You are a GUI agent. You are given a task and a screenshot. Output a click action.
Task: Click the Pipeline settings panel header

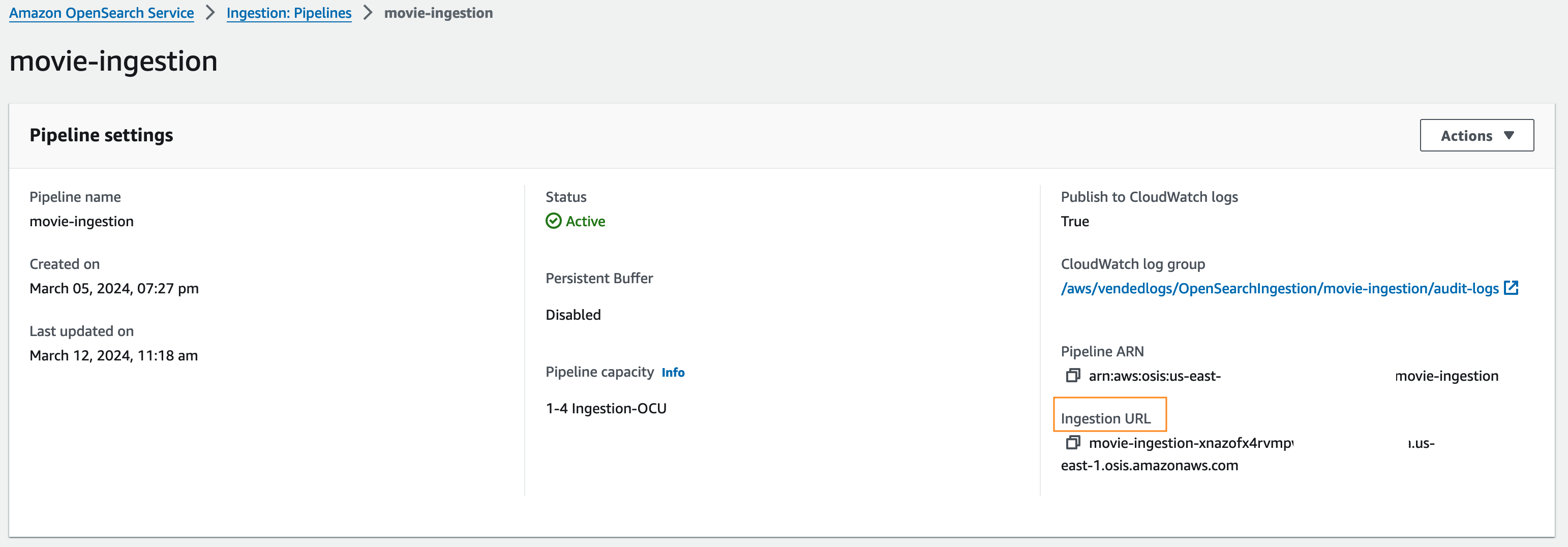tap(101, 135)
